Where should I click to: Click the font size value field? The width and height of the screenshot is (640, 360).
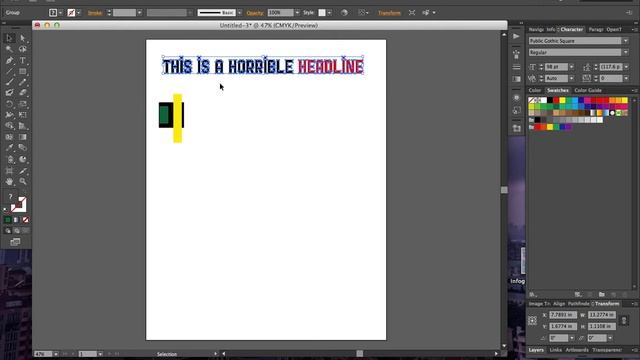pos(556,67)
